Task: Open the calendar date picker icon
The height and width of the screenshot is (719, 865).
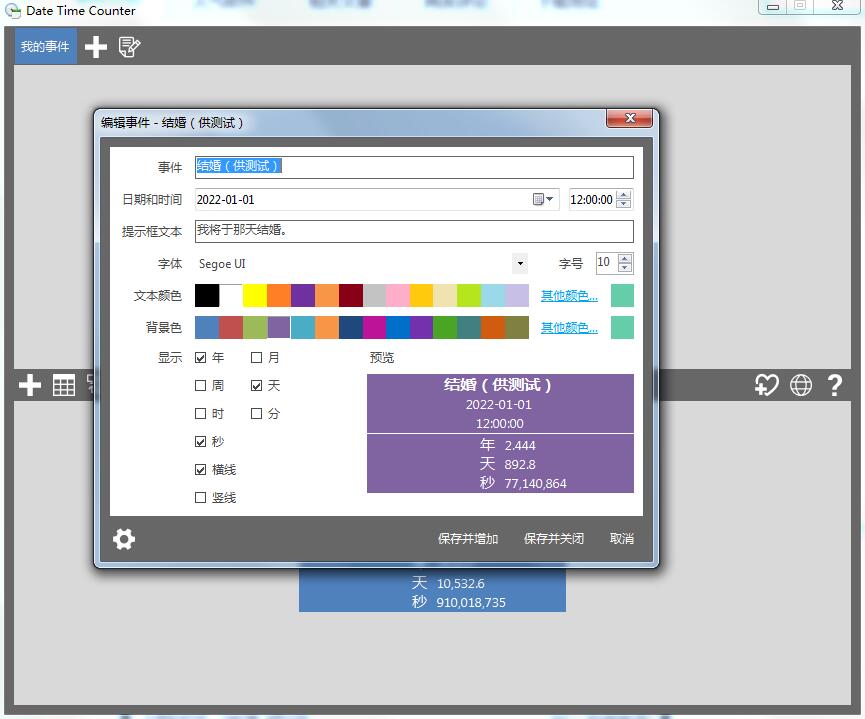Action: (543, 199)
